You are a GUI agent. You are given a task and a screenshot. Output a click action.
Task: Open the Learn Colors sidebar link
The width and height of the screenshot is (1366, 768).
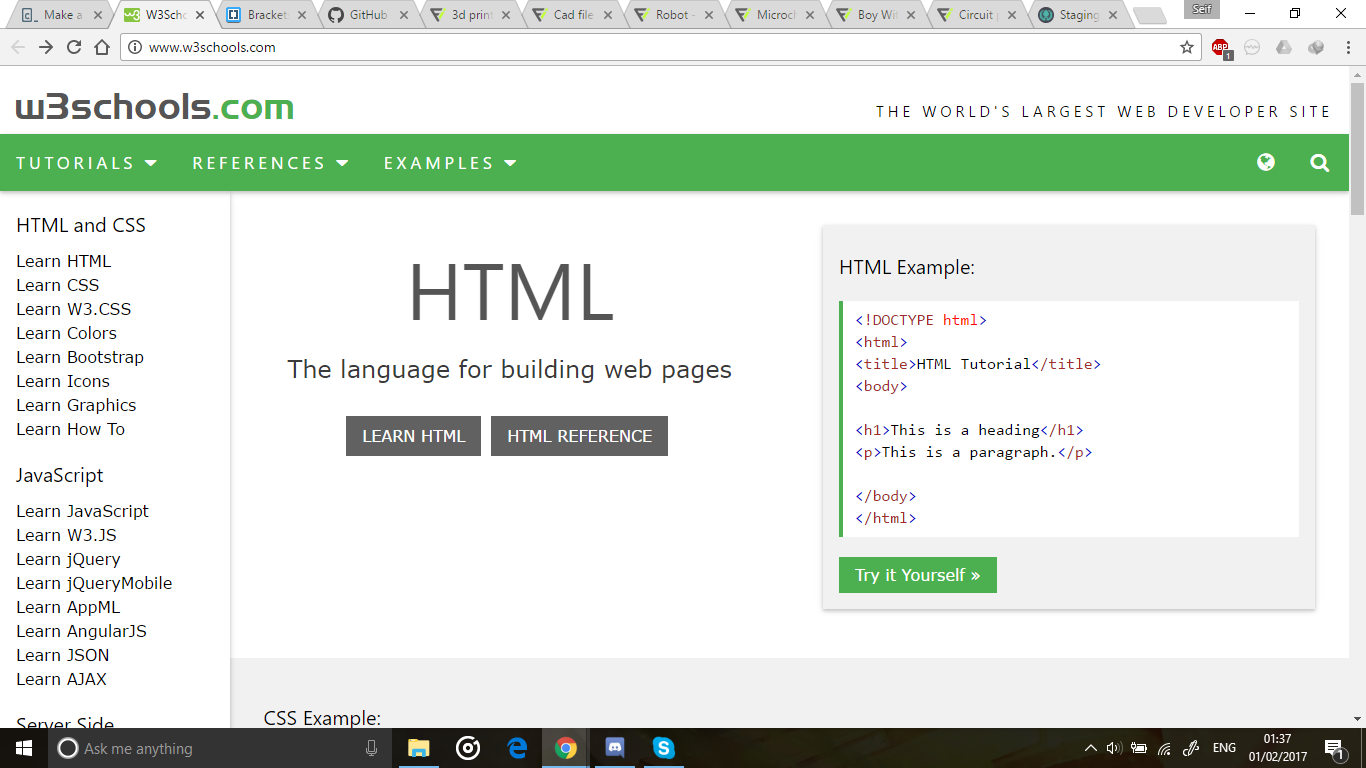pos(66,333)
